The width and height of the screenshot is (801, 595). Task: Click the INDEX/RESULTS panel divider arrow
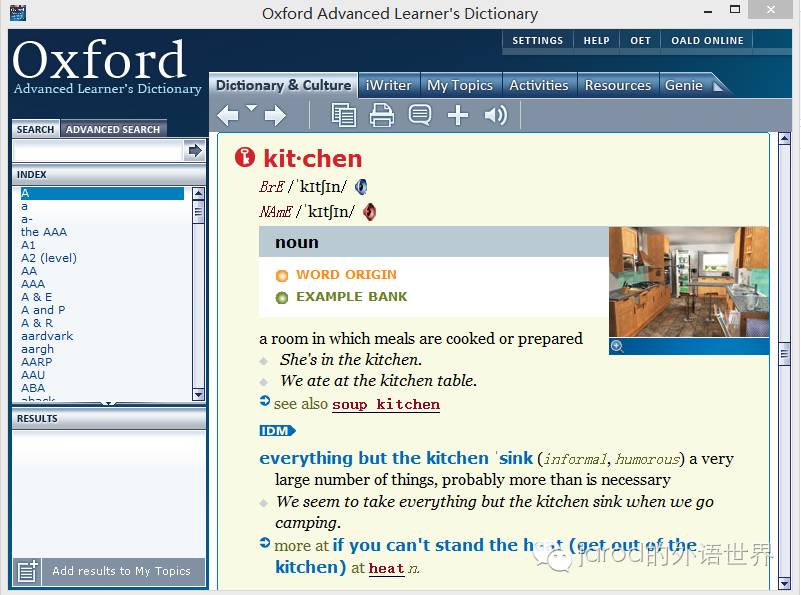[108, 403]
